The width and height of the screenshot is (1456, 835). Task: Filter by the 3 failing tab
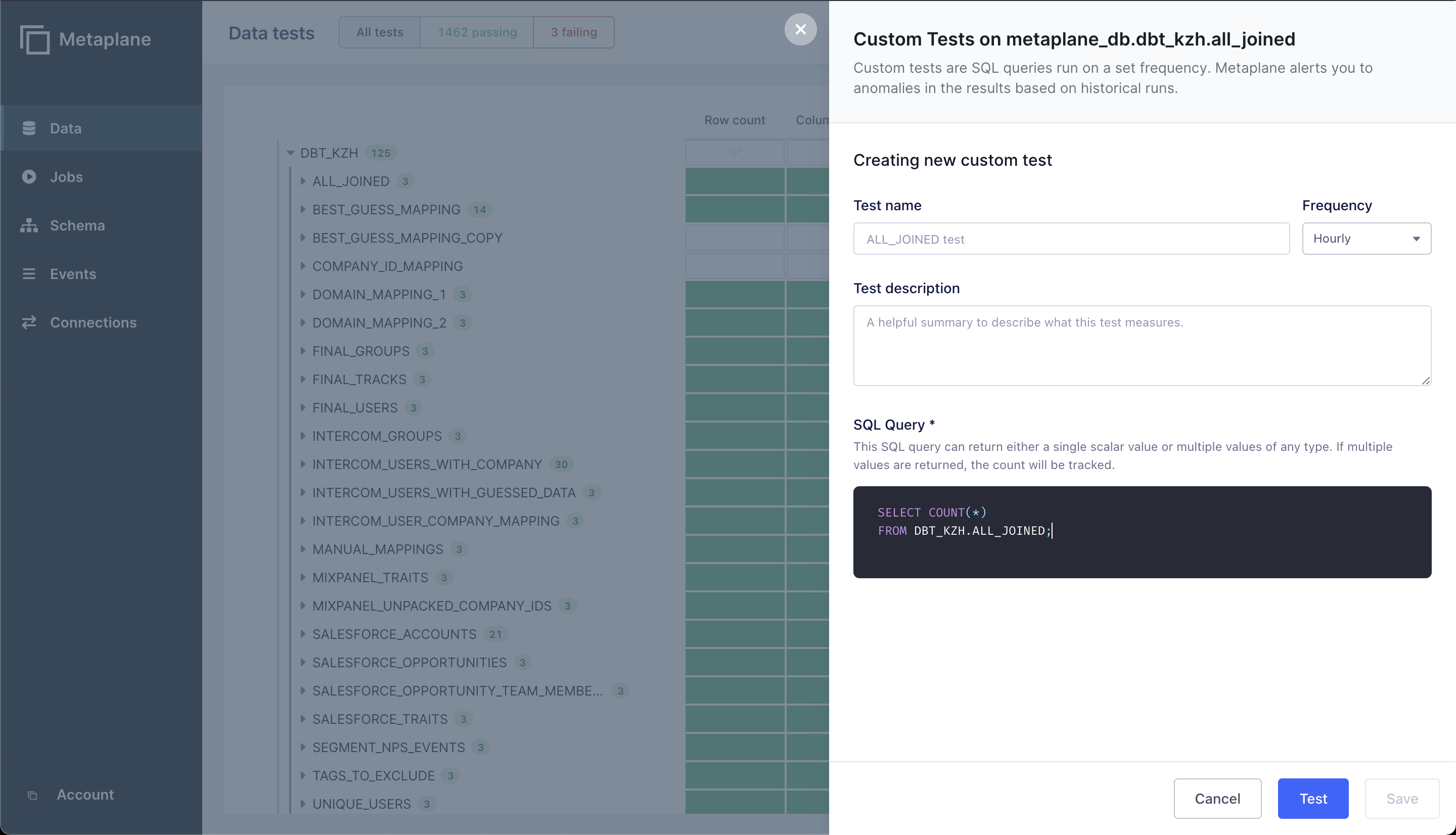click(573, 32)
